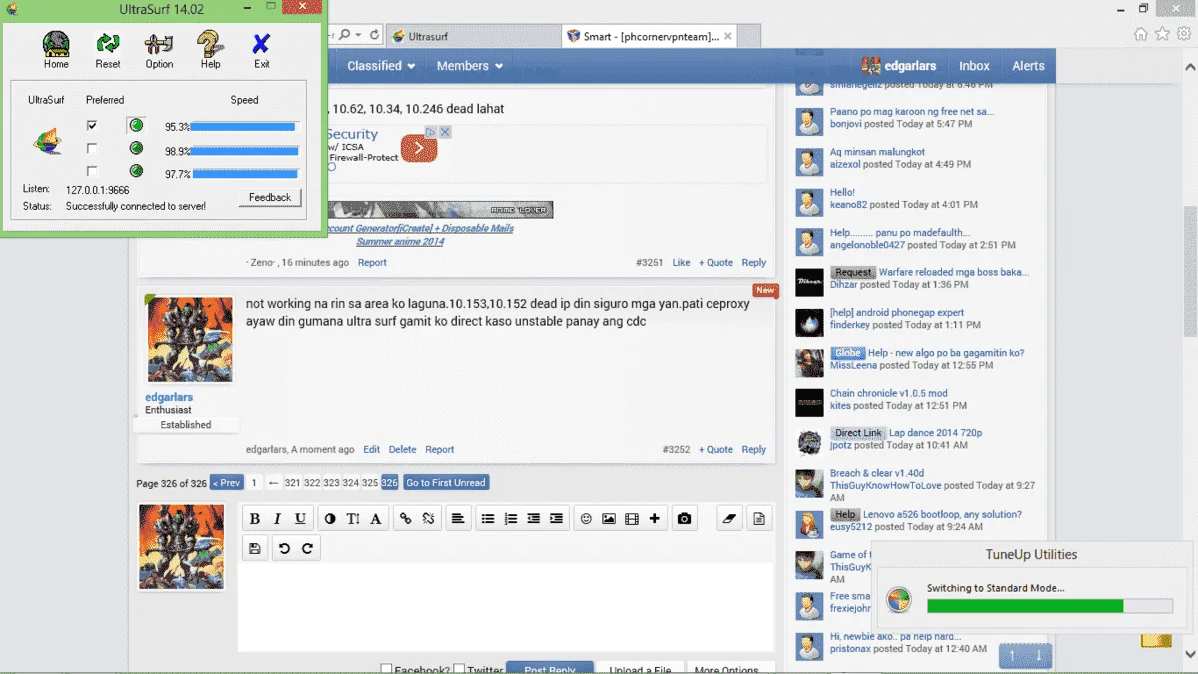Viewport: 1198px width, 674px height.
Task: Open edgarlars account menu in navbar
Action: click(x=898, y=66)
